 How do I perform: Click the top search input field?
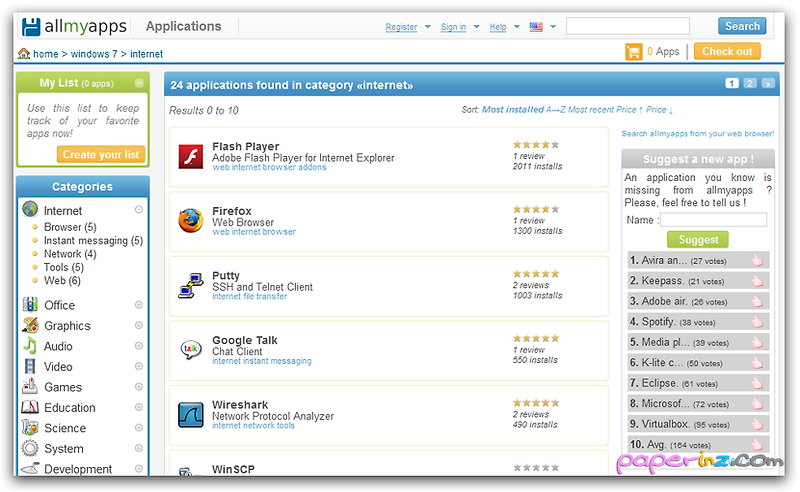click(x=628, y=26)
